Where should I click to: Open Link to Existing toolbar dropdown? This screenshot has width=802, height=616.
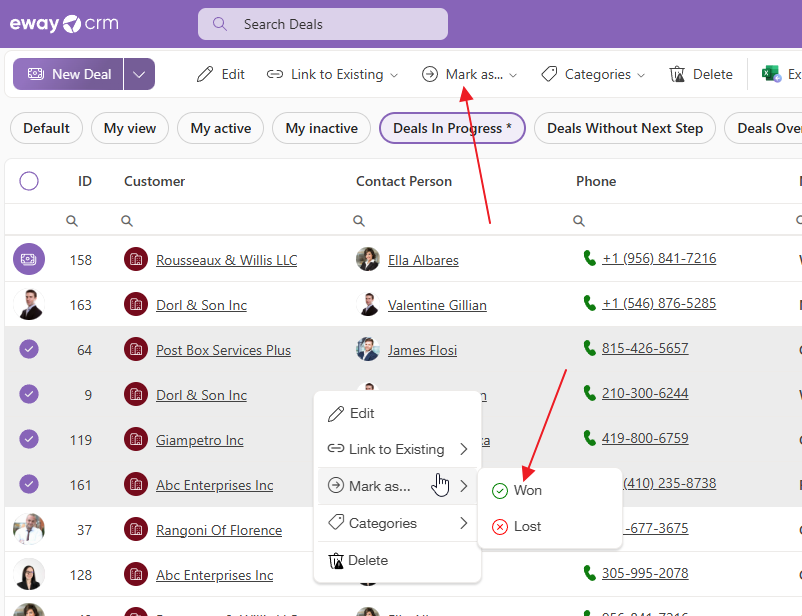pyautogui.click(x=332, y=74)
